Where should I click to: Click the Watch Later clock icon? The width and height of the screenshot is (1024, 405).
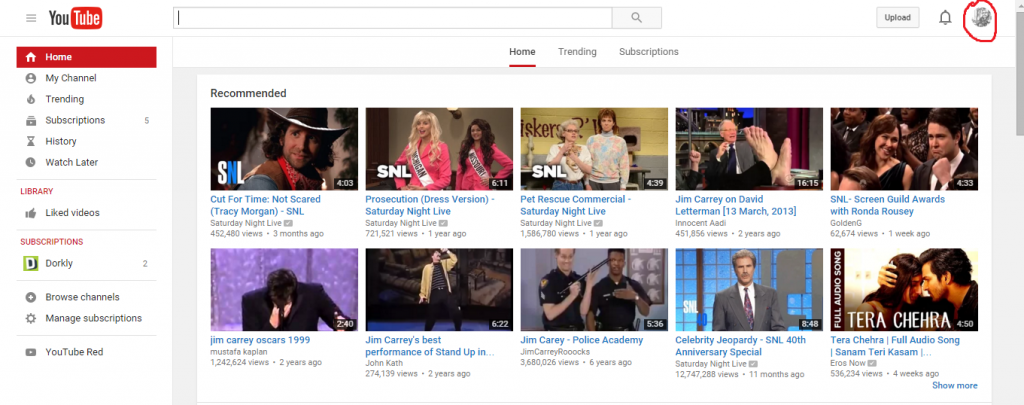30,162
